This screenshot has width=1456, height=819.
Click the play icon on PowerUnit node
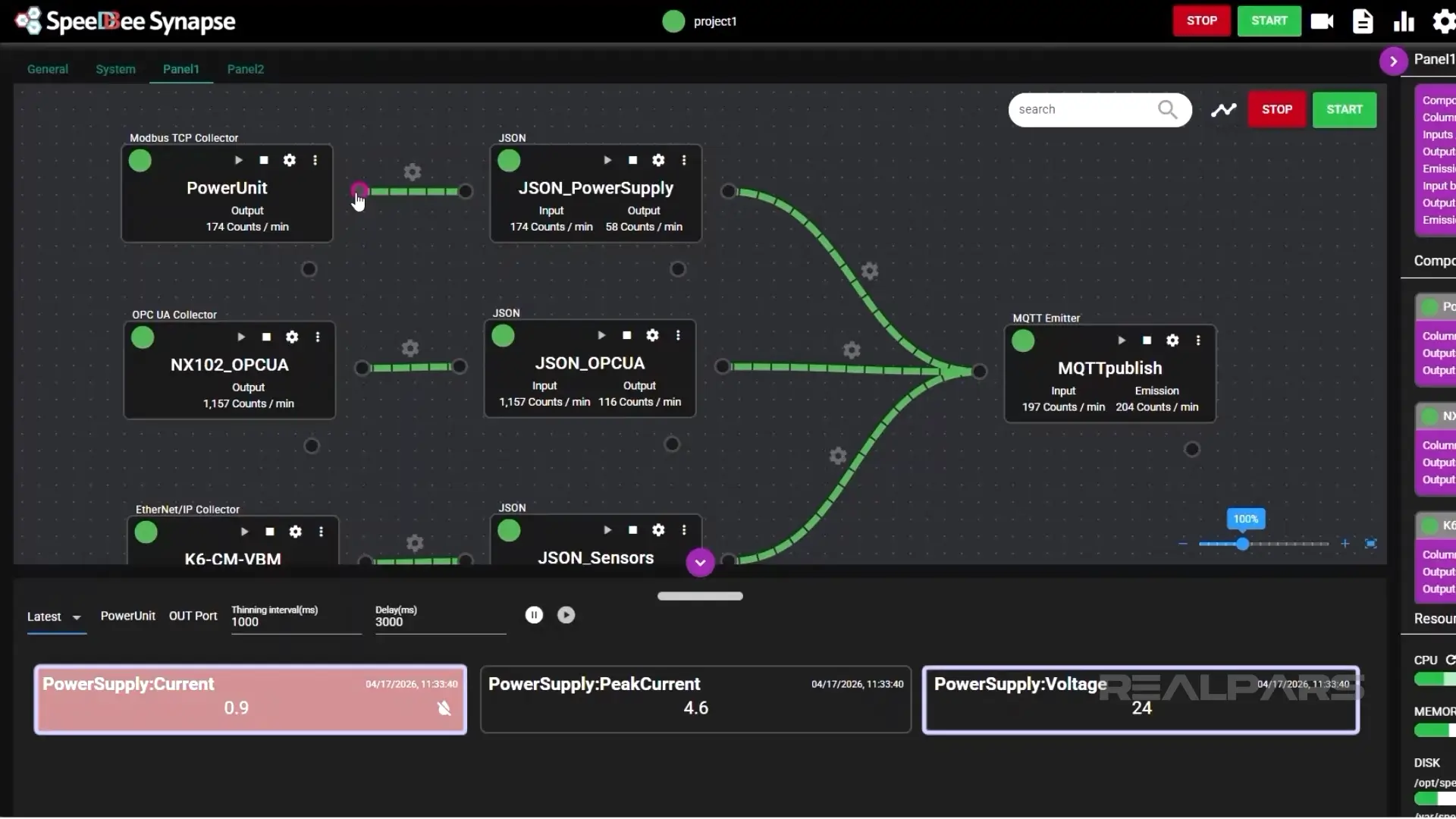pos(238,160)
